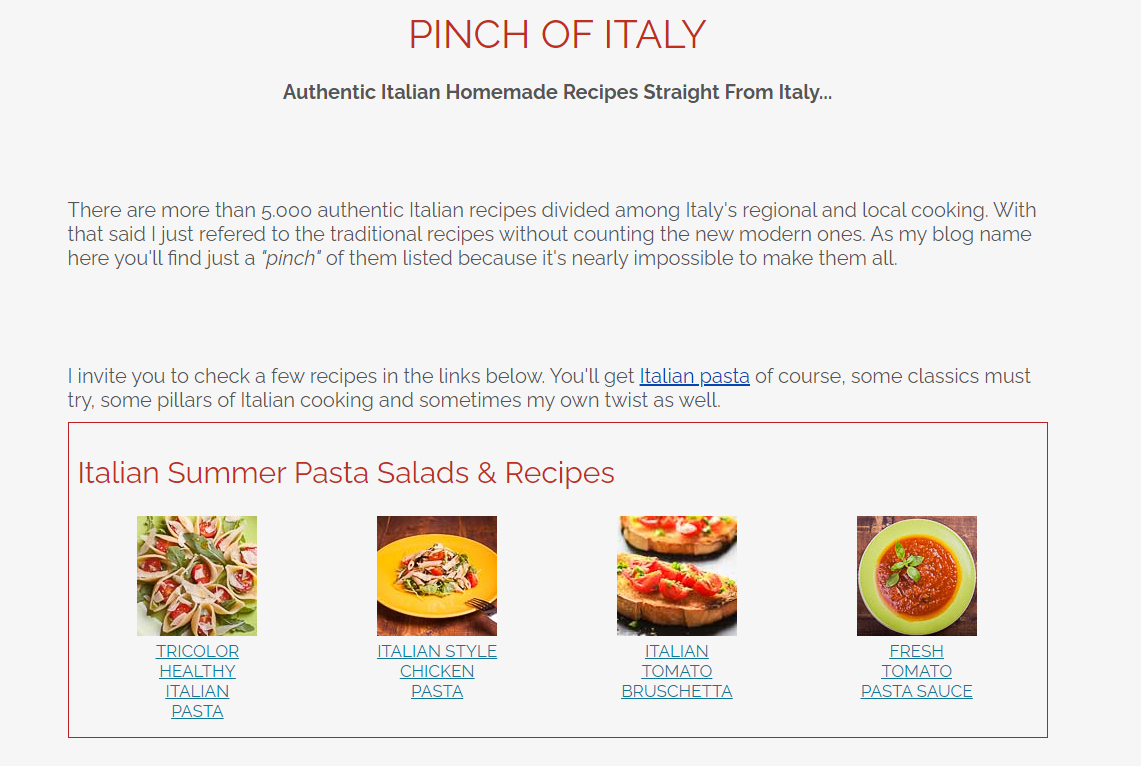Go to the Italian Tomato Bruschetta link
This screenshot has height=766, width=1141.
tap(677, 671)
